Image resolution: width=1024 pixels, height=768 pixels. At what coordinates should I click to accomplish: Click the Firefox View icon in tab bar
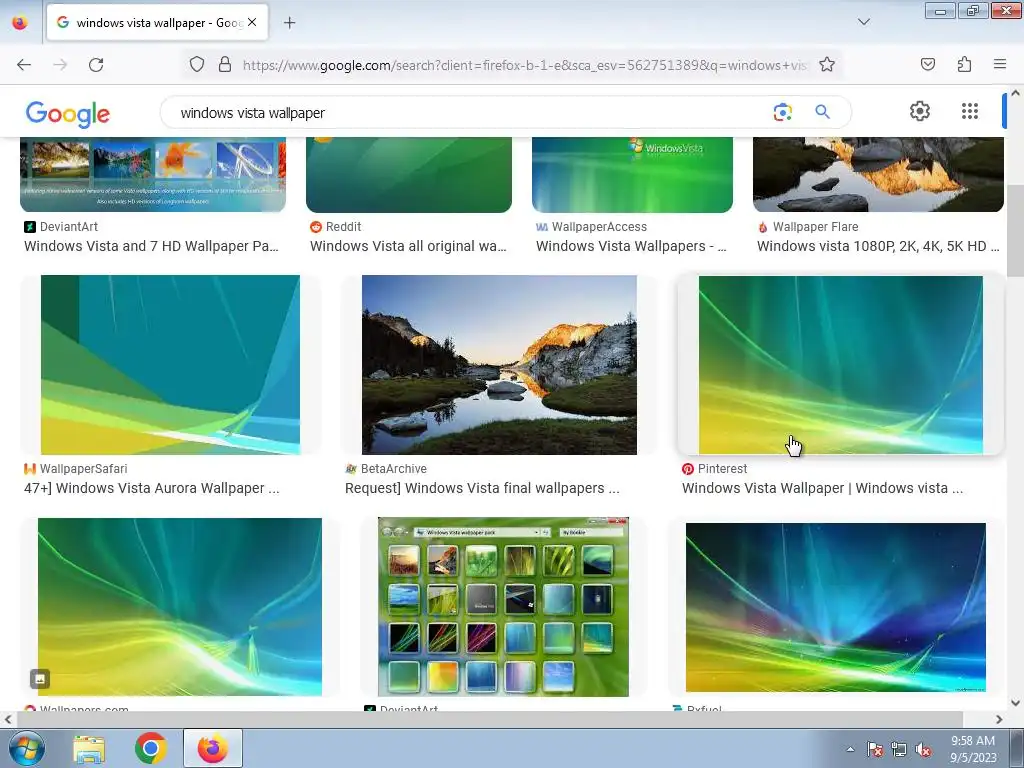[20, 23]
